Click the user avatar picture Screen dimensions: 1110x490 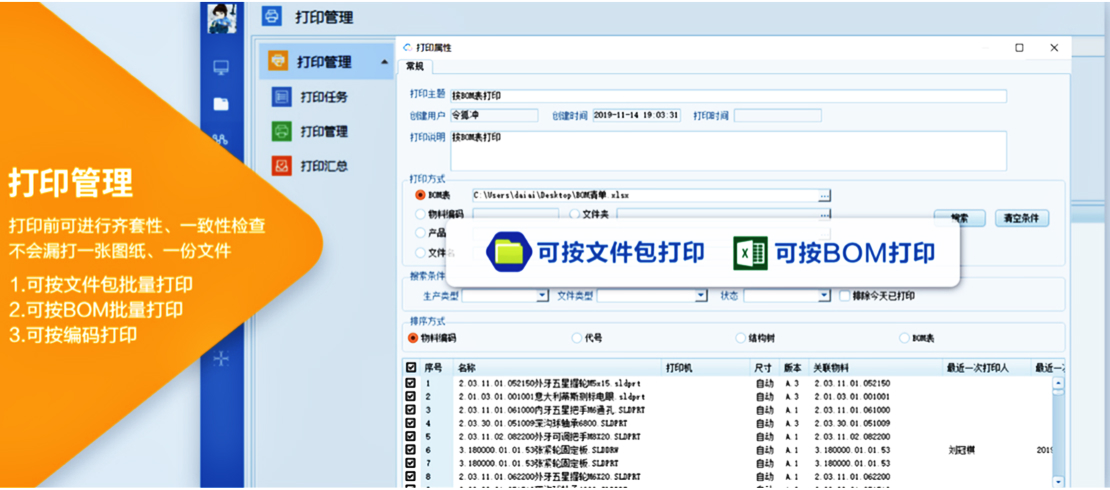click(222, 17)
